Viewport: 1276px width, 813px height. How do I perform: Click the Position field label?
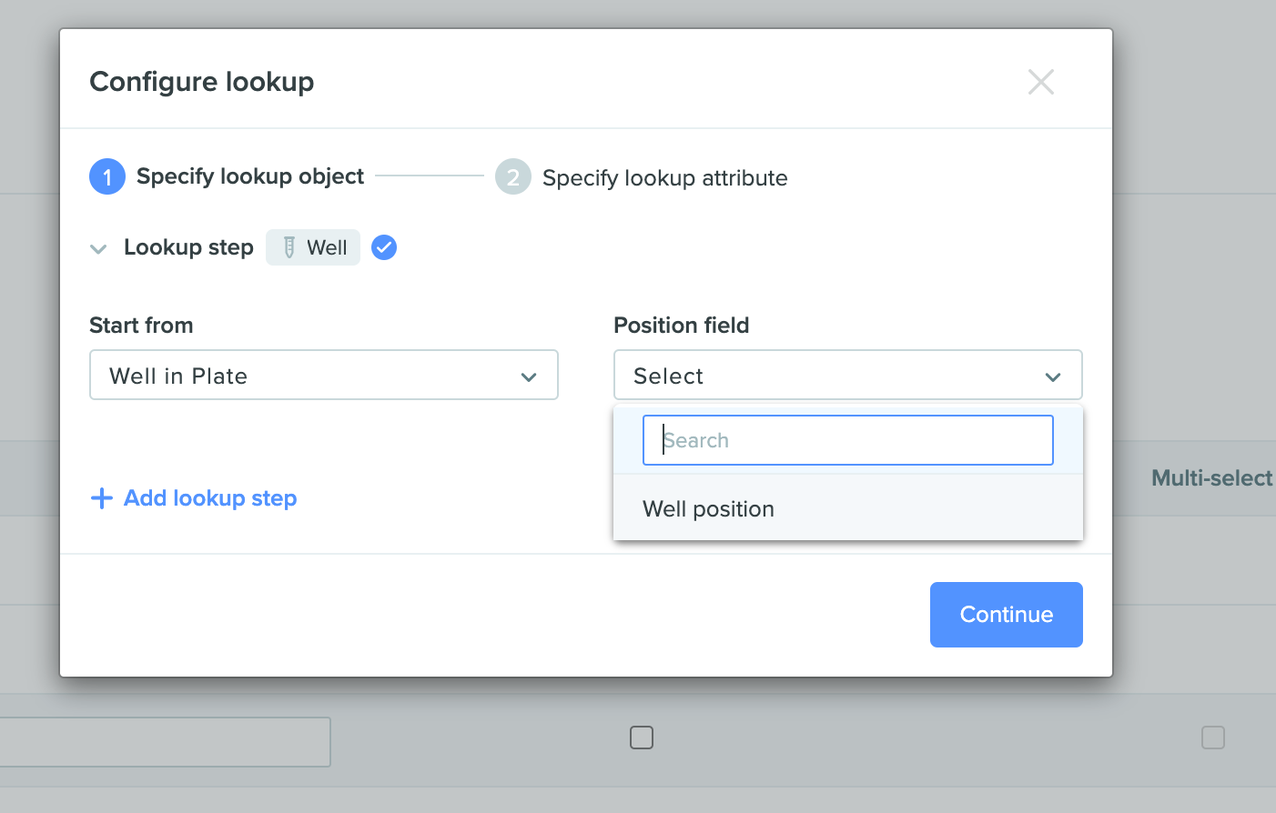(681, 325)
